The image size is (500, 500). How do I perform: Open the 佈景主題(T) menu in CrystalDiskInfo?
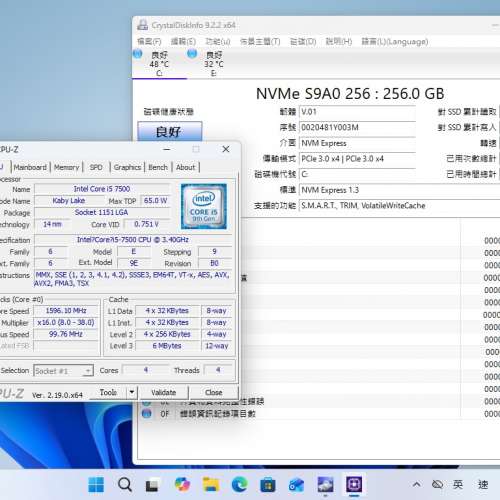[x=260, y=42]
